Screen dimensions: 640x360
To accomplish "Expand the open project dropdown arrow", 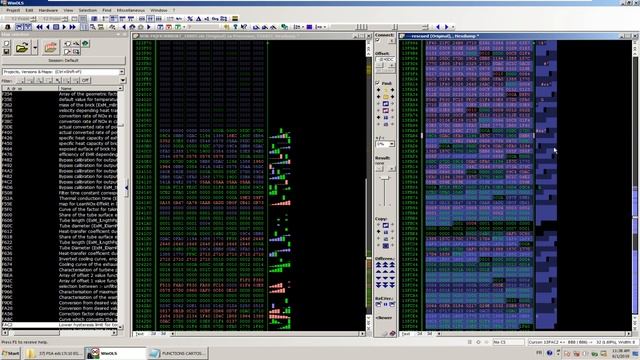I will tap(35, 48).
